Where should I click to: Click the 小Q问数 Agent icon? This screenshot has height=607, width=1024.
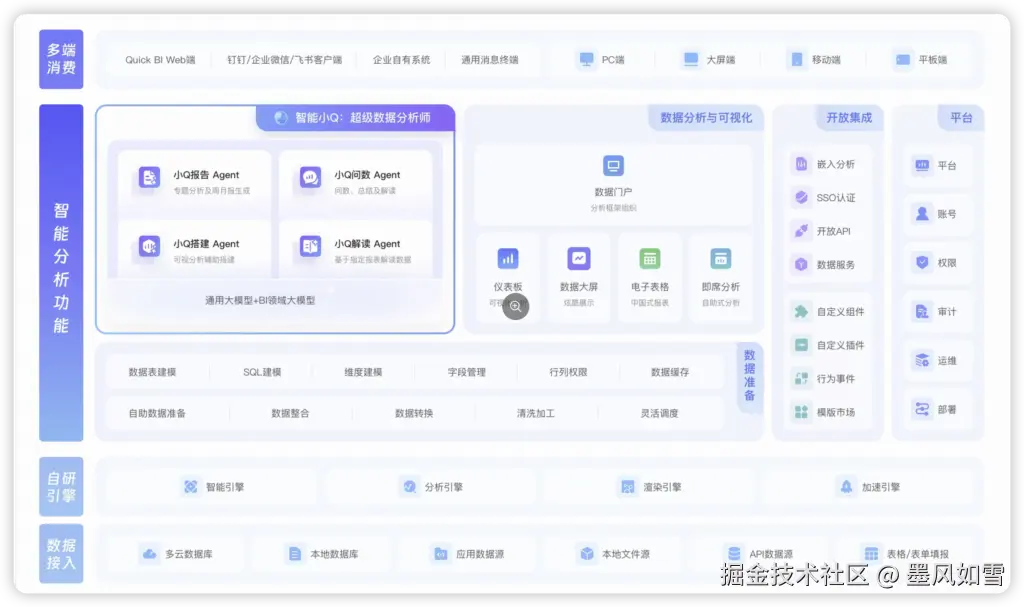coord(310,177)
